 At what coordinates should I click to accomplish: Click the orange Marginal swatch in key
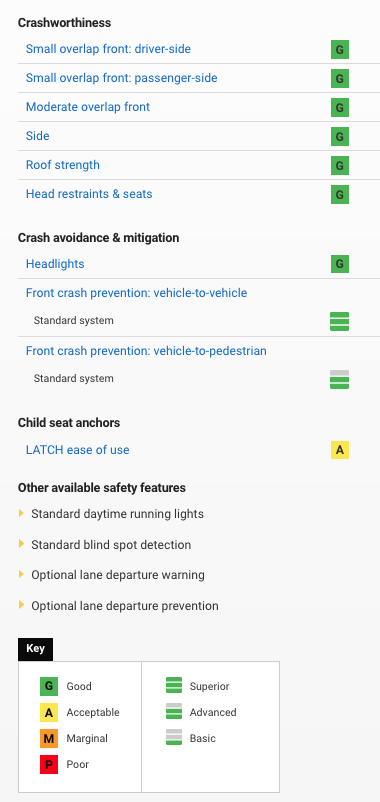[x=49, y=739]
